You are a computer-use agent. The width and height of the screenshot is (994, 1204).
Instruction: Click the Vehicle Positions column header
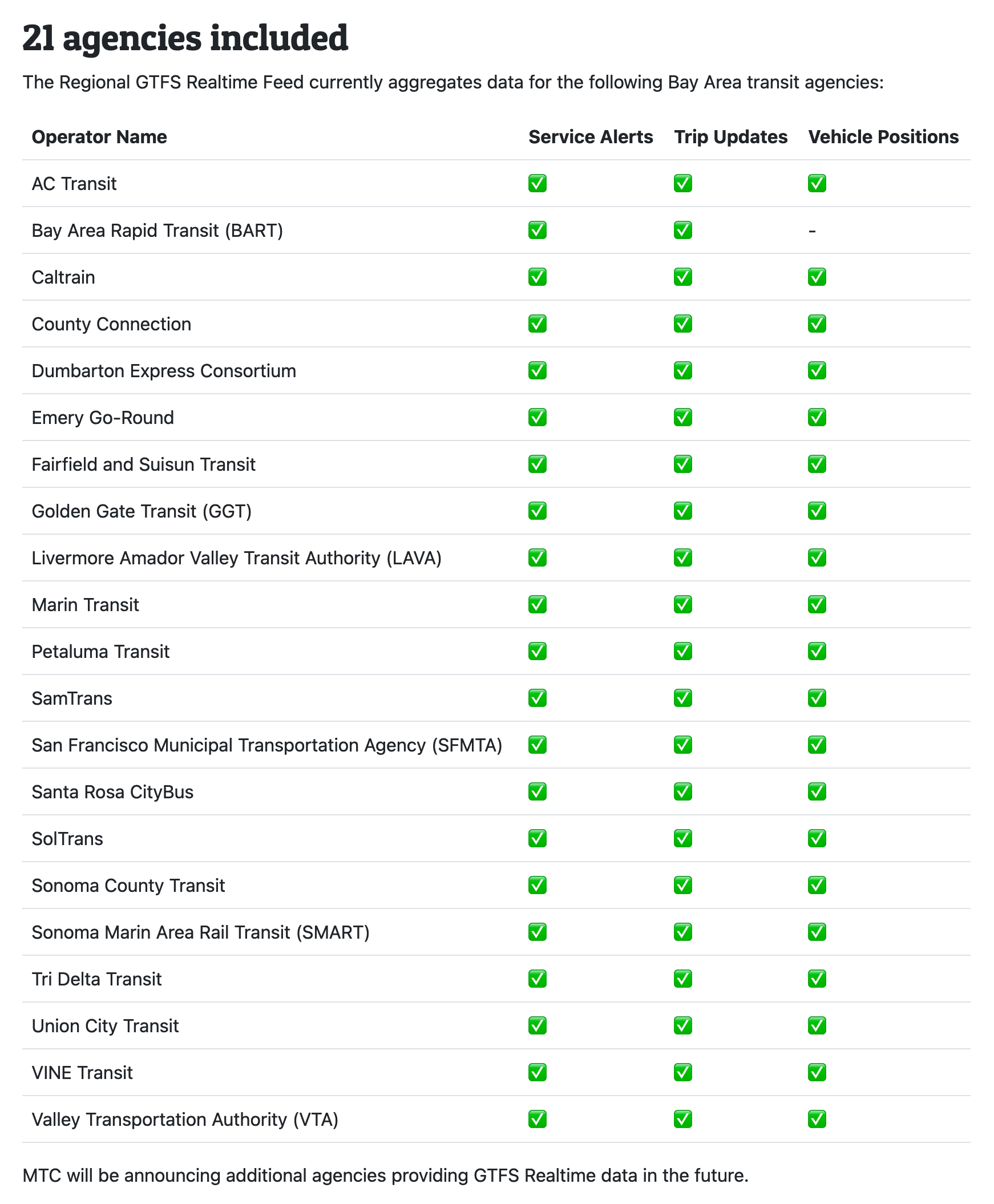click(883, 137)
